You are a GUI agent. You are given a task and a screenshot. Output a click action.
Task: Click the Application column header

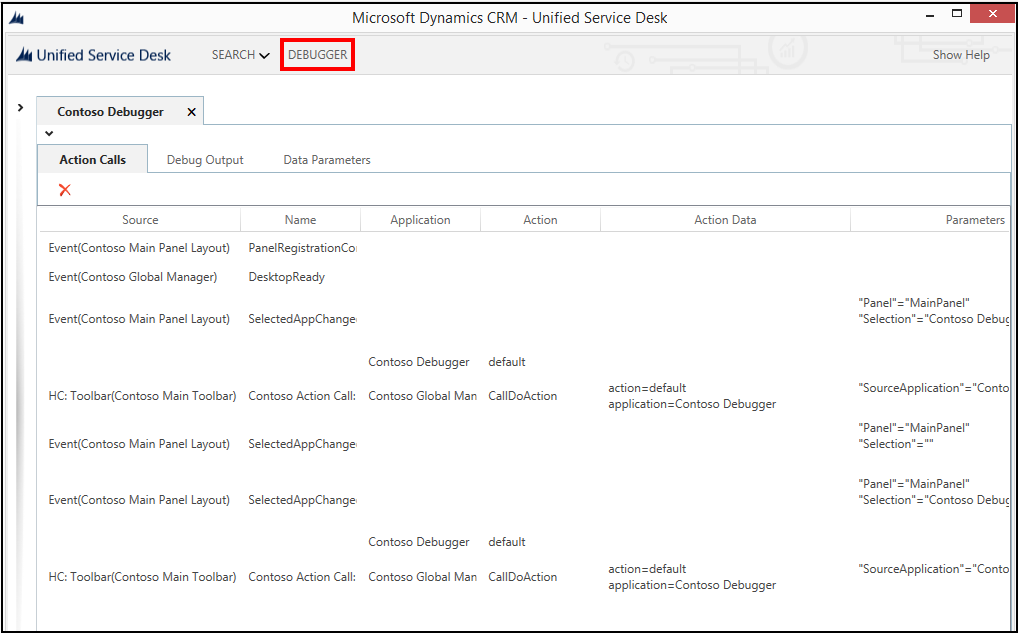coord(420,219)
